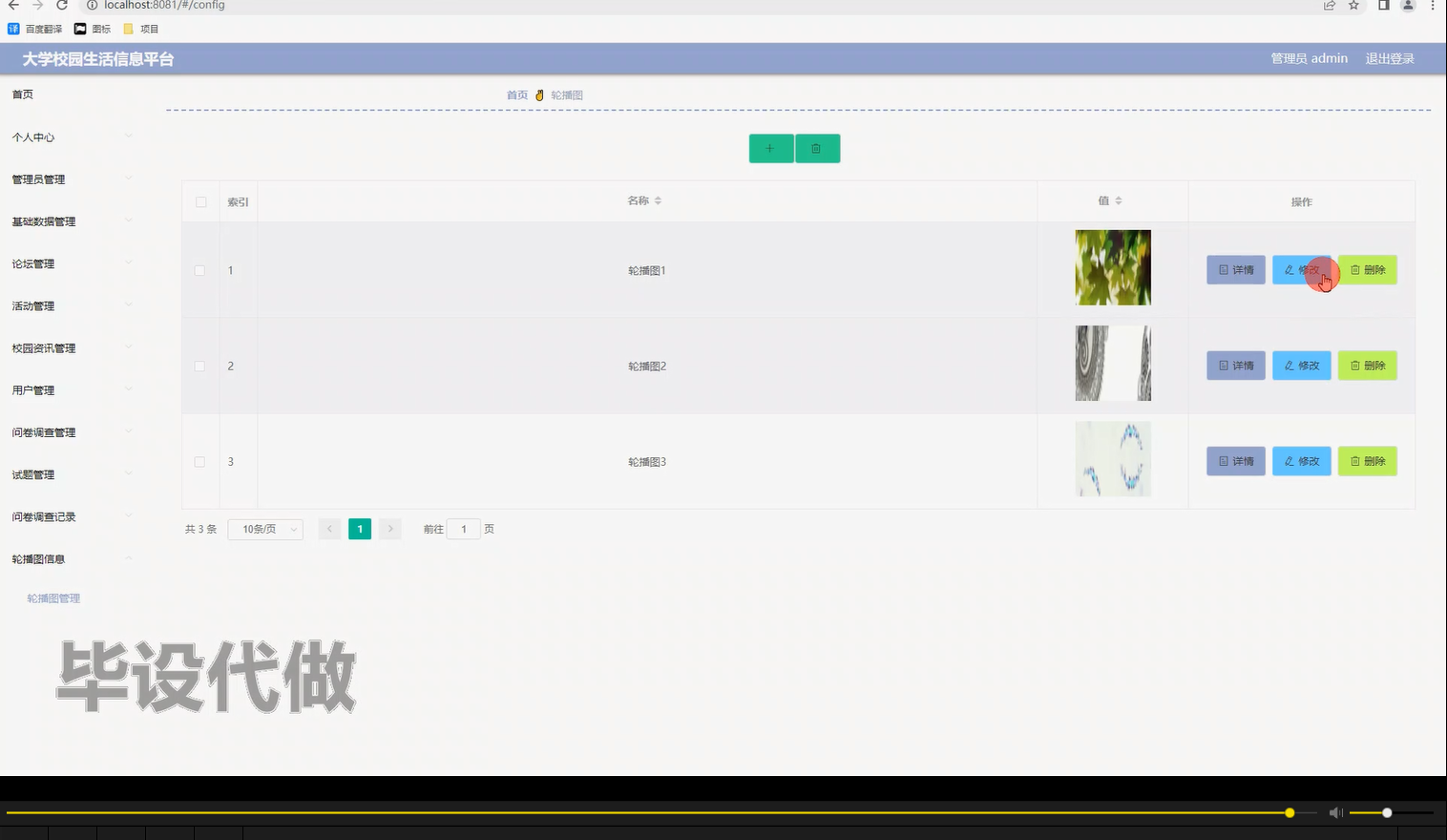Click 删除 button for 轮播图1
This screenshot has height=840, width=1447.
(1368, 270)
